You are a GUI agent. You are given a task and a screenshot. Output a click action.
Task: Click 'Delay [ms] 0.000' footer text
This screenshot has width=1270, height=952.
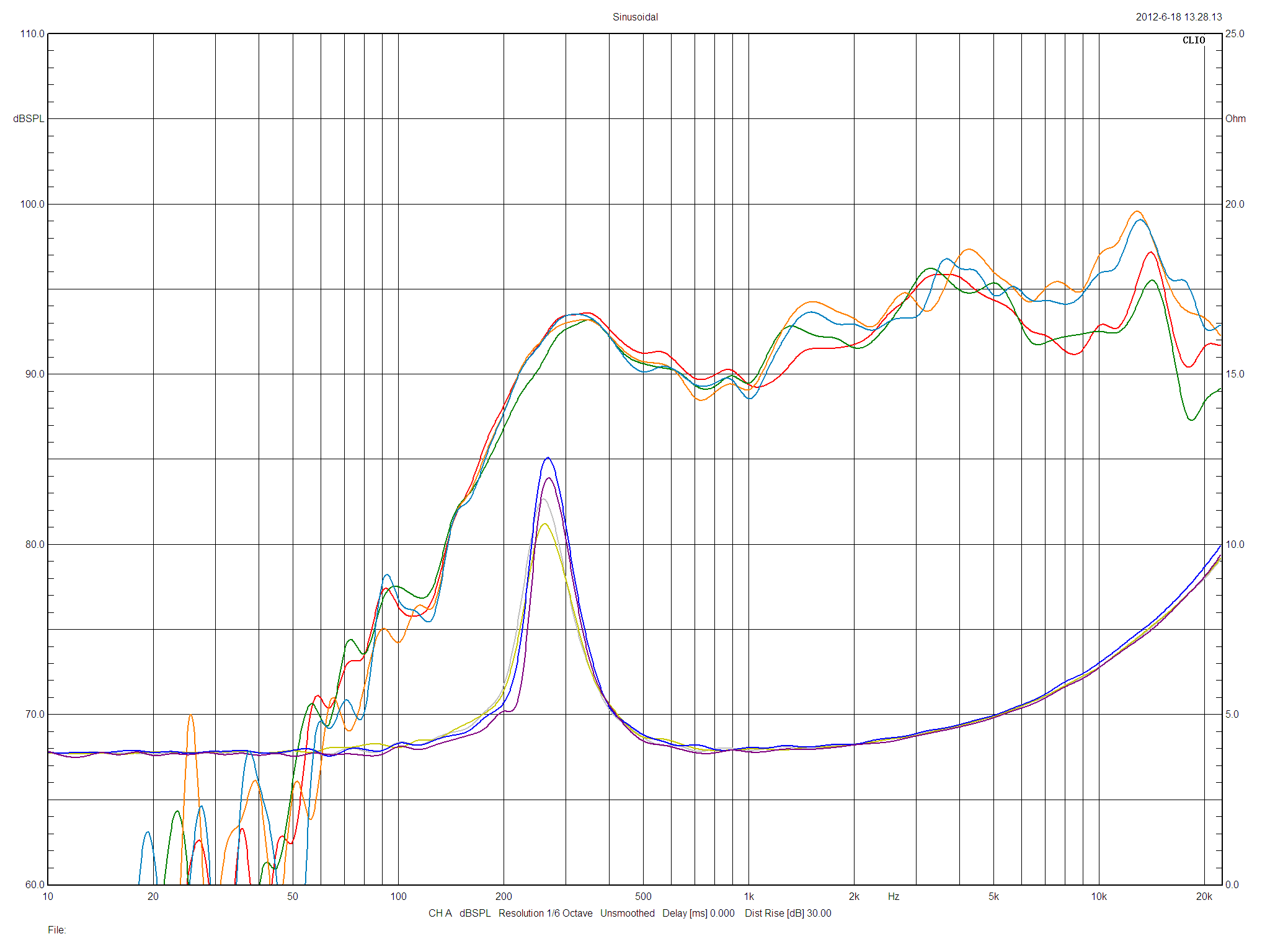698,913
